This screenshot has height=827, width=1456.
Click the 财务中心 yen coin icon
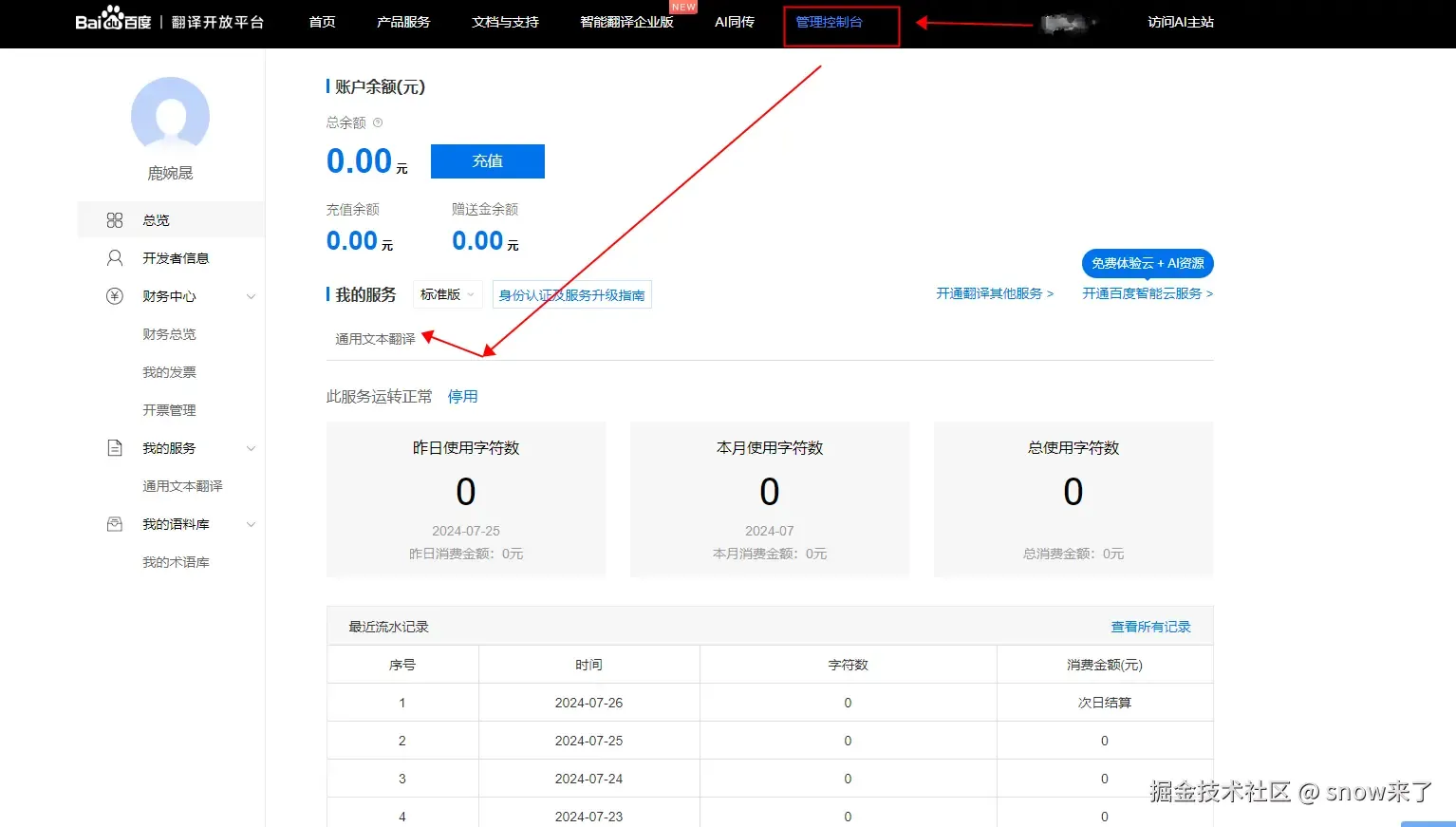click(x=115, y=296)
